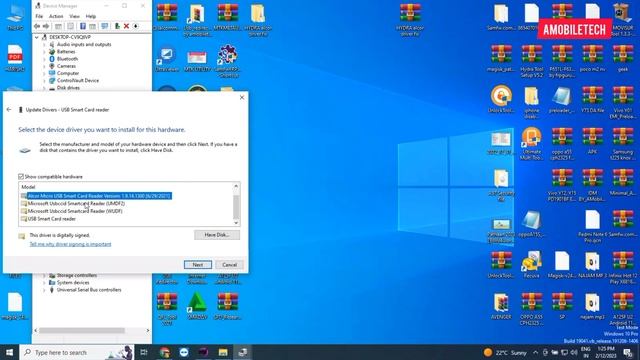640x360 pixels.
Task: Open clock showing 1:25 PM
Action: [606, 352]
